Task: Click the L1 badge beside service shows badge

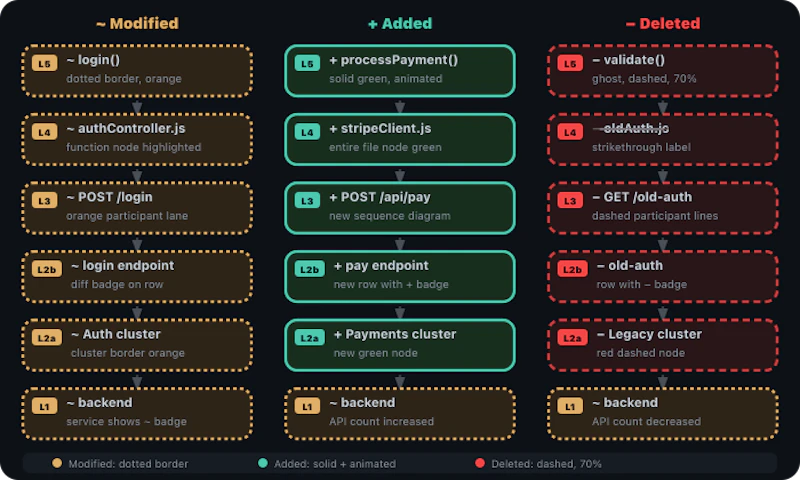Action: [x=44, y=407]
